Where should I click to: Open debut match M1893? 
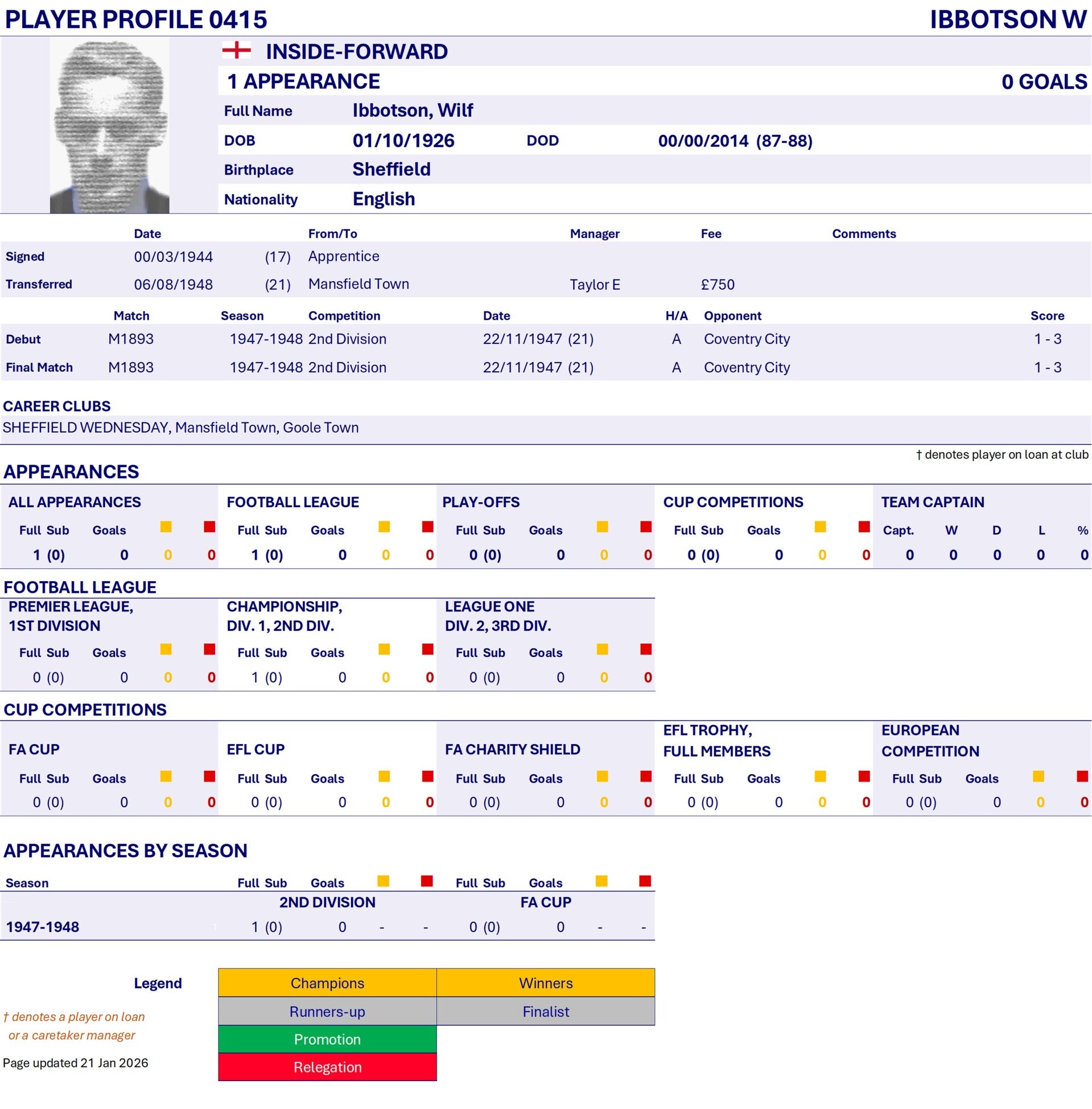click(x=131, y=339)
